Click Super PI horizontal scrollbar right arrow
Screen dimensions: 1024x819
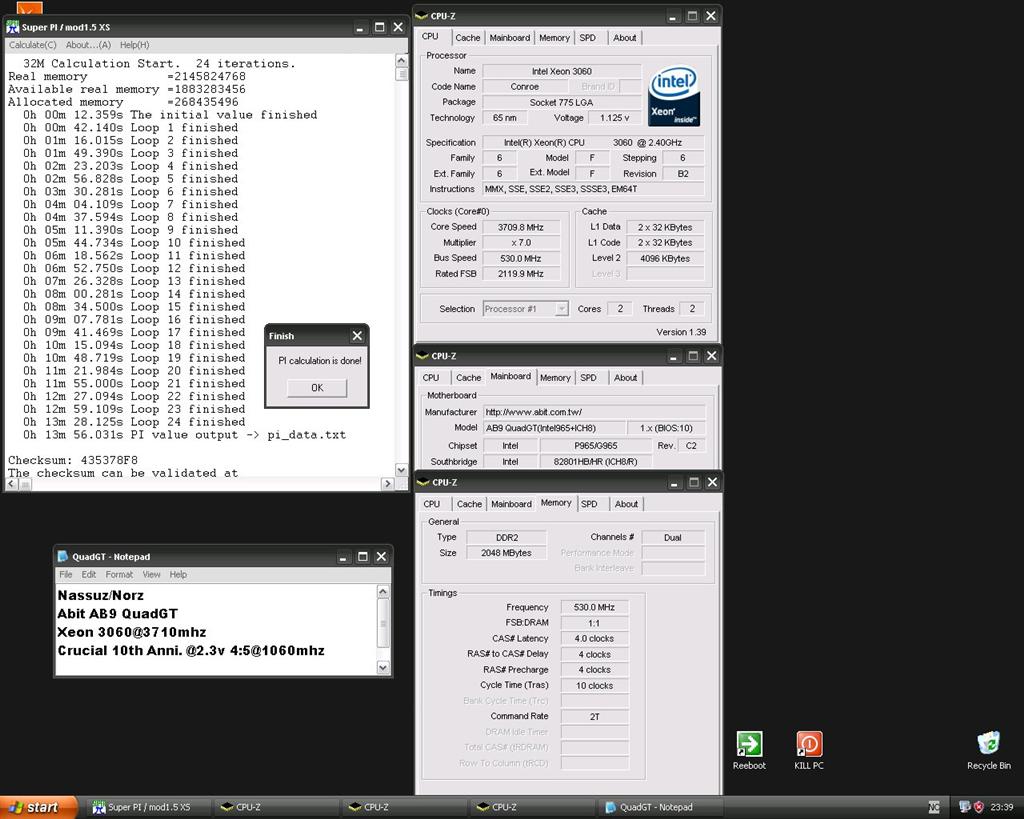387,484
